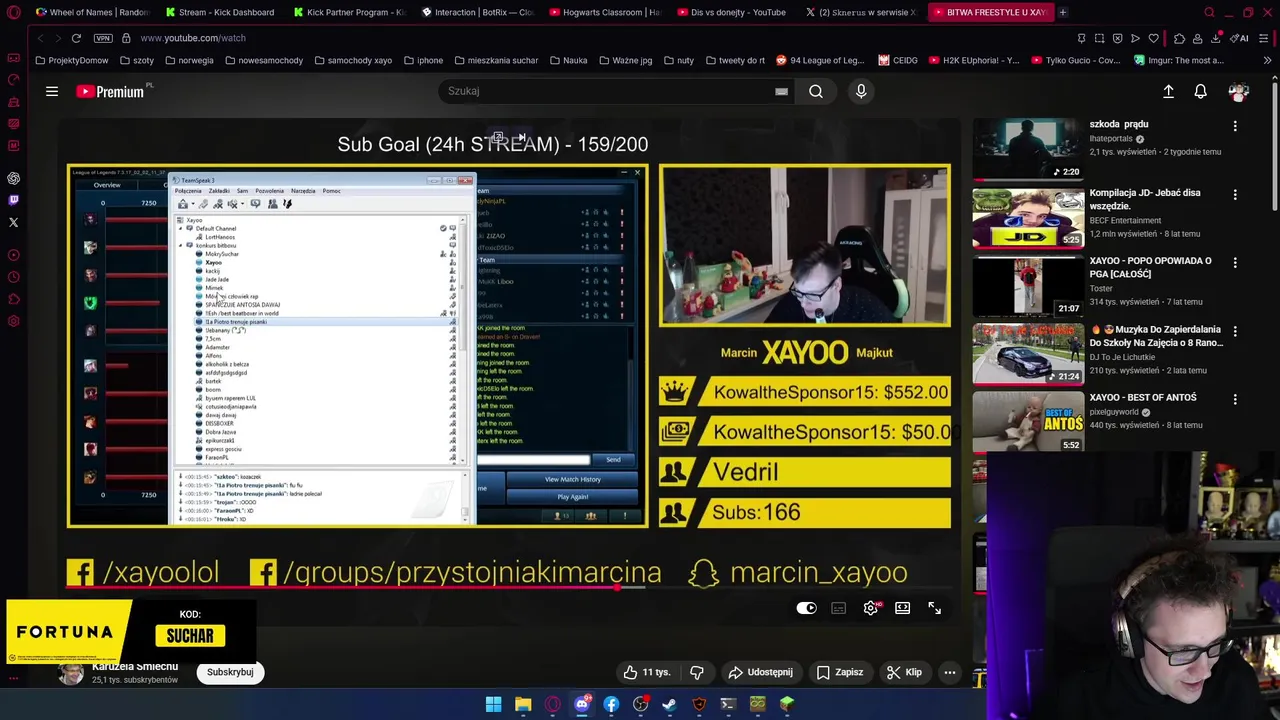This screenshot has height=720, width=1280.
Task: Open 'szkoda prądu' video thumbnail
Action: pyautogui.click(x=1027, y=148)
